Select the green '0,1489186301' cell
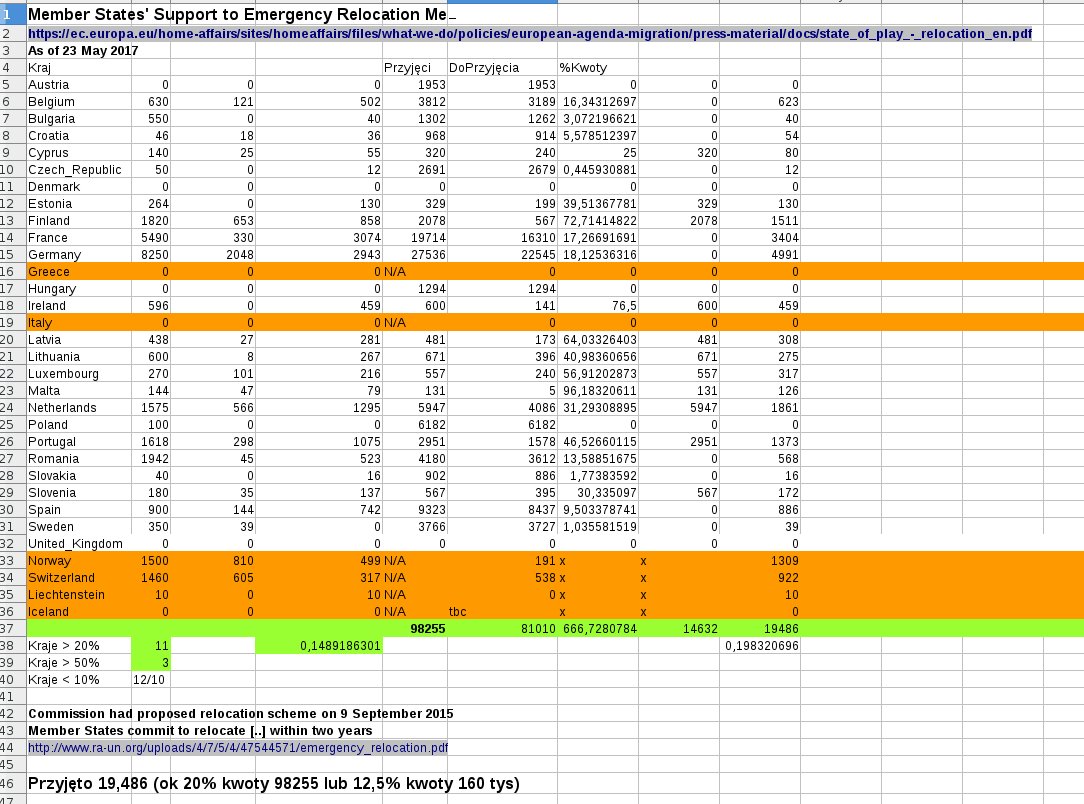 tap(319, 646)
